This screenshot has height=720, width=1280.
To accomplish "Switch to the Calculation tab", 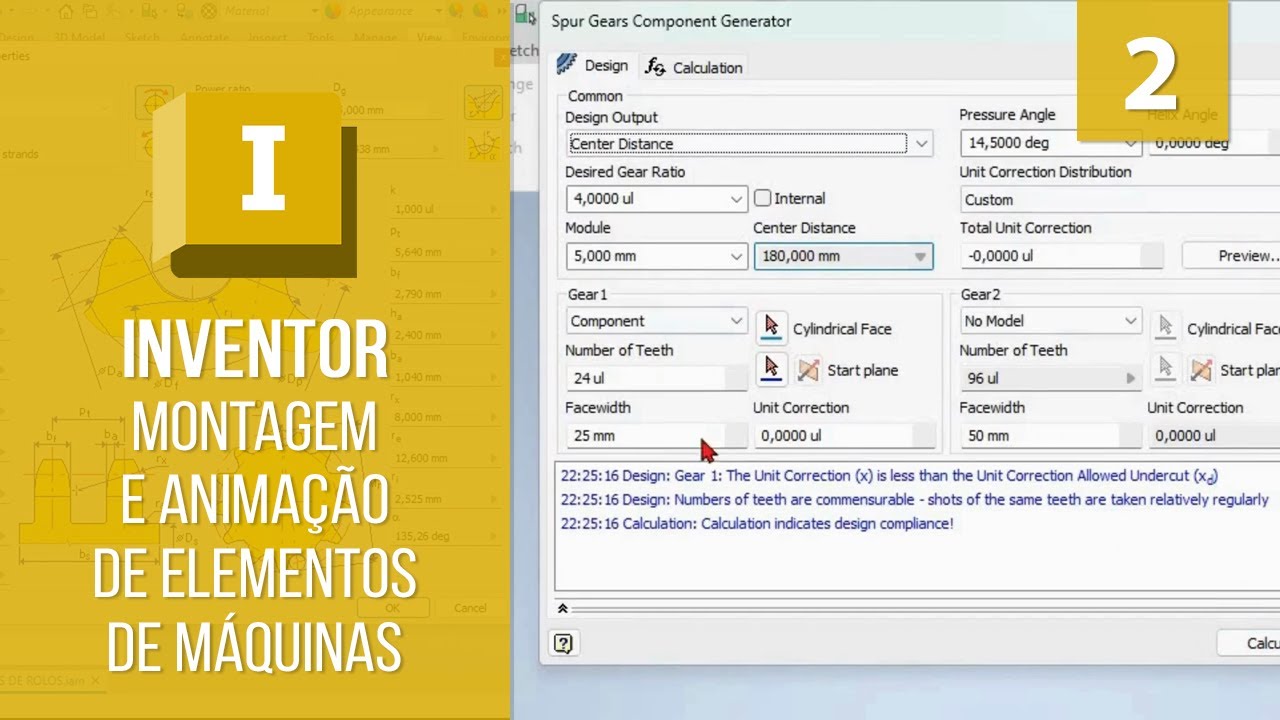I will 696,67.
